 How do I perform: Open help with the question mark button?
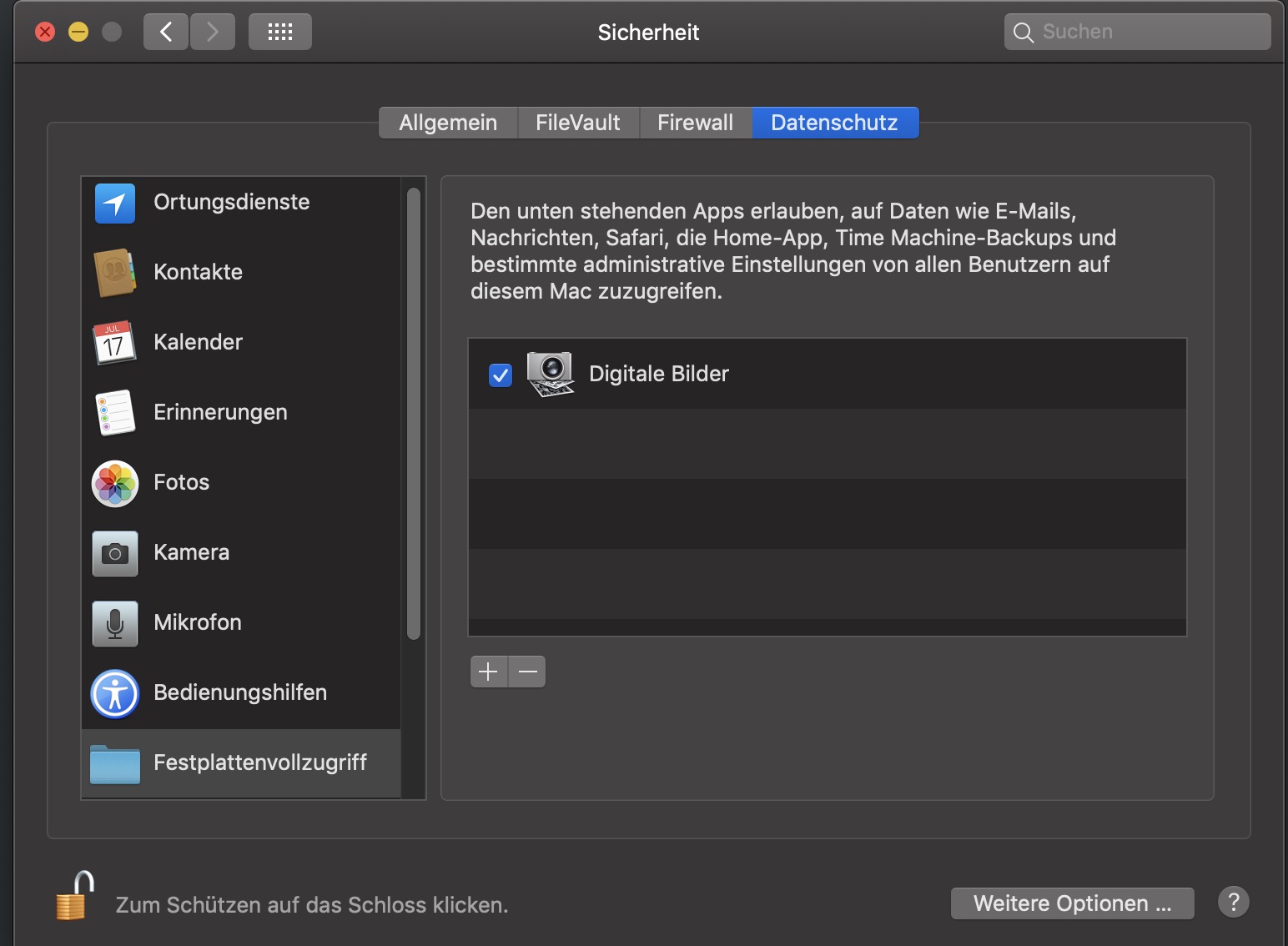click(x=1233, y=902)
